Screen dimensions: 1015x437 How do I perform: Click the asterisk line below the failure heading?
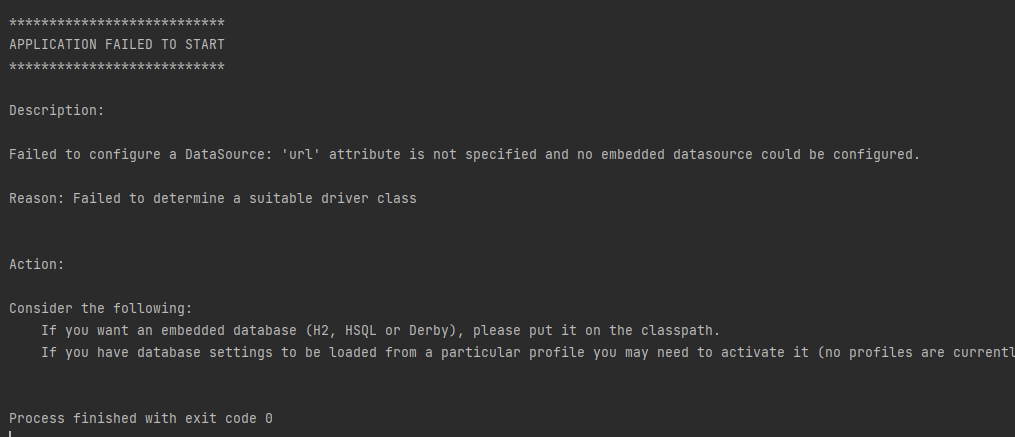117,66
